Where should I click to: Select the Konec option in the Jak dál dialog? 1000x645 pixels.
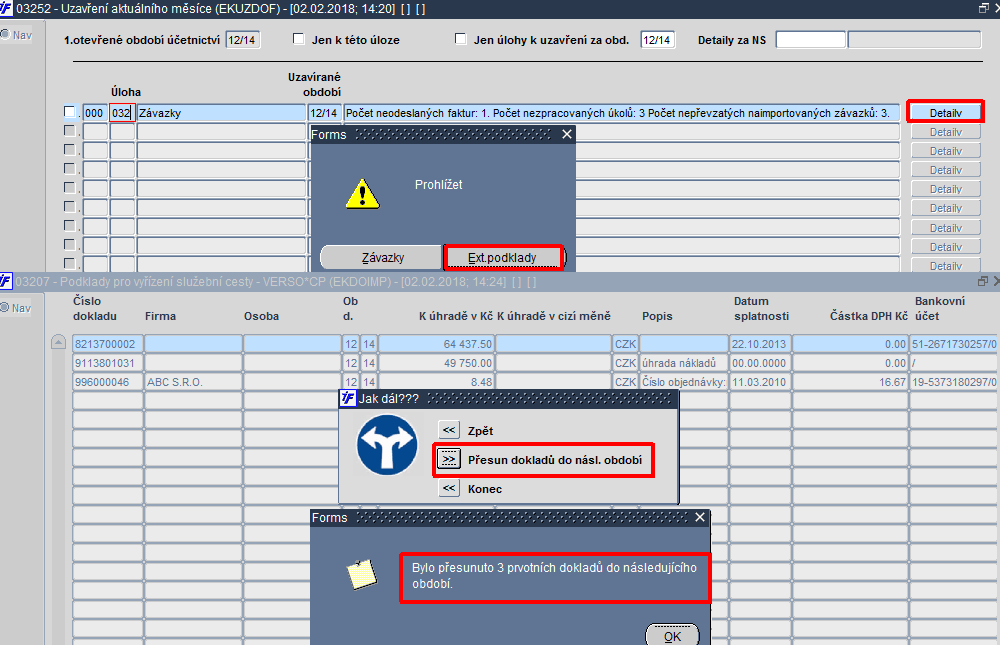485,489
